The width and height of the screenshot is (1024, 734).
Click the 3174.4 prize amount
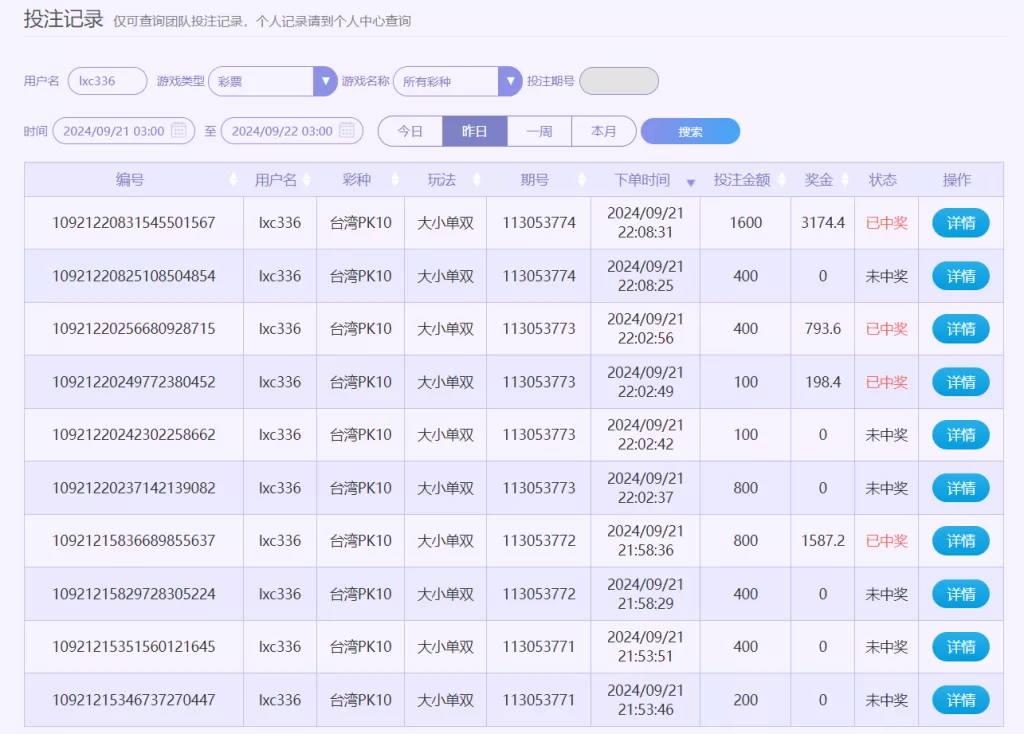coord(823,223)
